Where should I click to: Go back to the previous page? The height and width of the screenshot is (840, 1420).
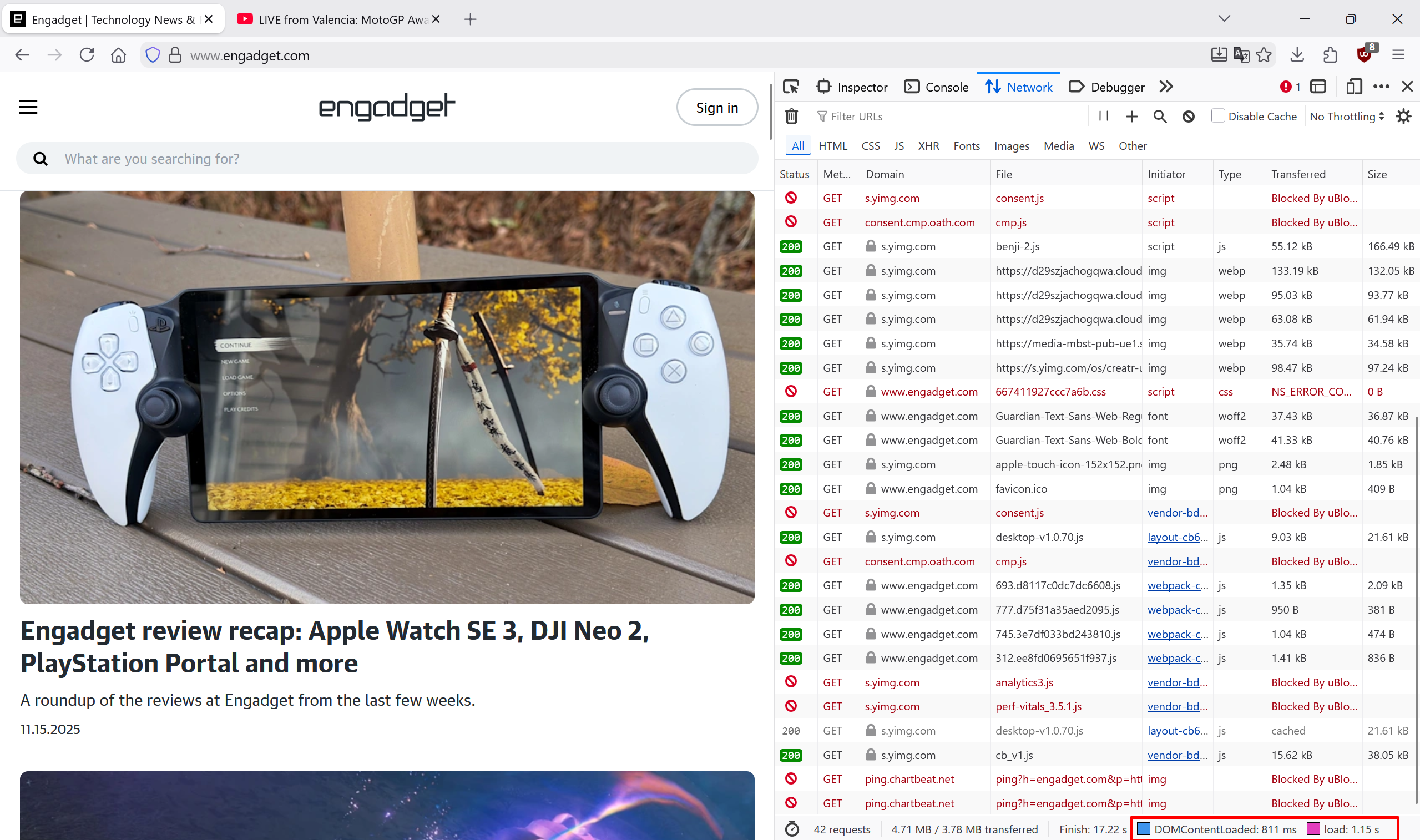[22, 55]
